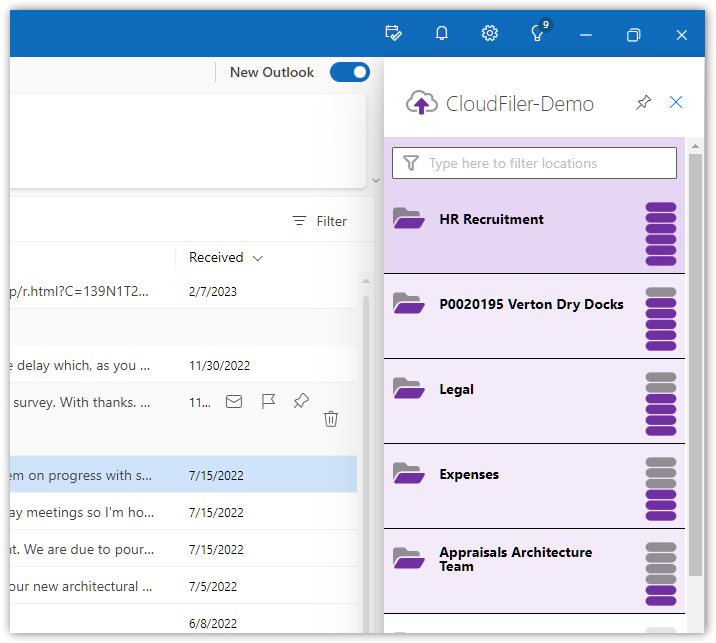
Task: Click the My Day calendar icon
Action: (x=394, y=34)
